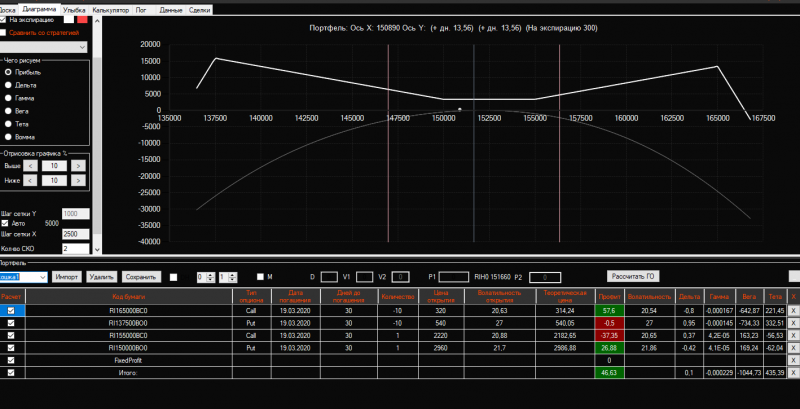
Task: Click the V1 input box
Action: click(x=364, y=277)
